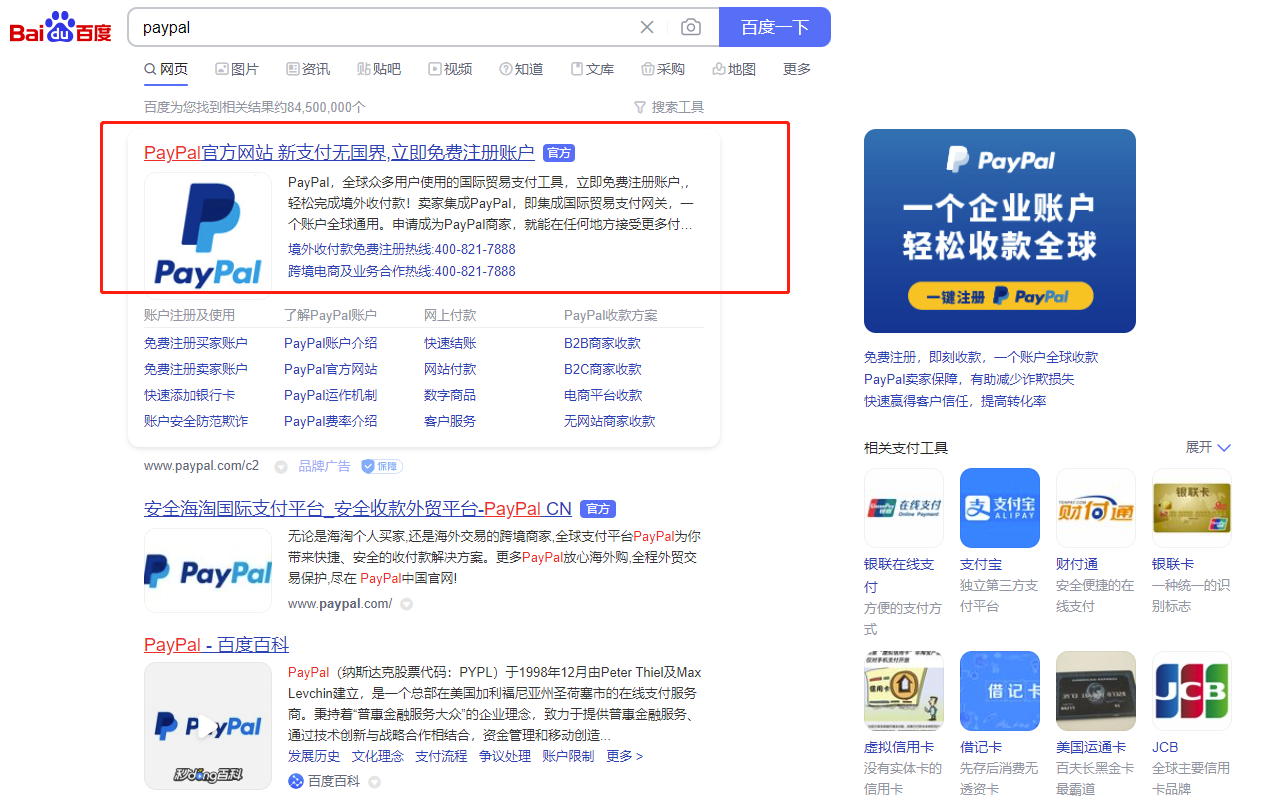Play the PayPal 秒懂百科 video thumbnail
The image size is (1277, 801).
[208, 726]
